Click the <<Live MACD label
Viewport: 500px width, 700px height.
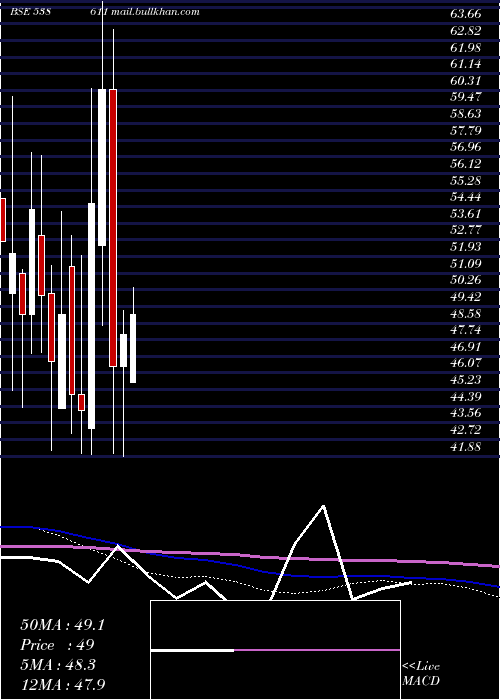421,673
